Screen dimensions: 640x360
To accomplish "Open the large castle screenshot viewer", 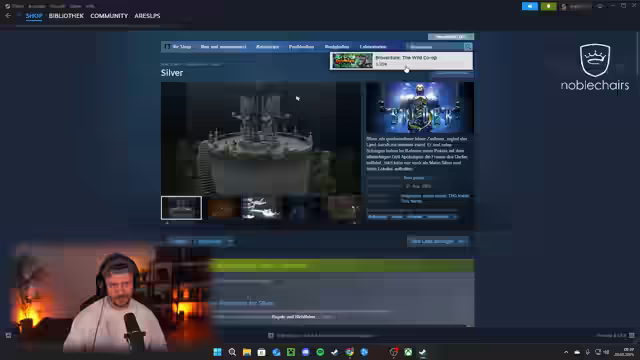I will coord(260,138).
